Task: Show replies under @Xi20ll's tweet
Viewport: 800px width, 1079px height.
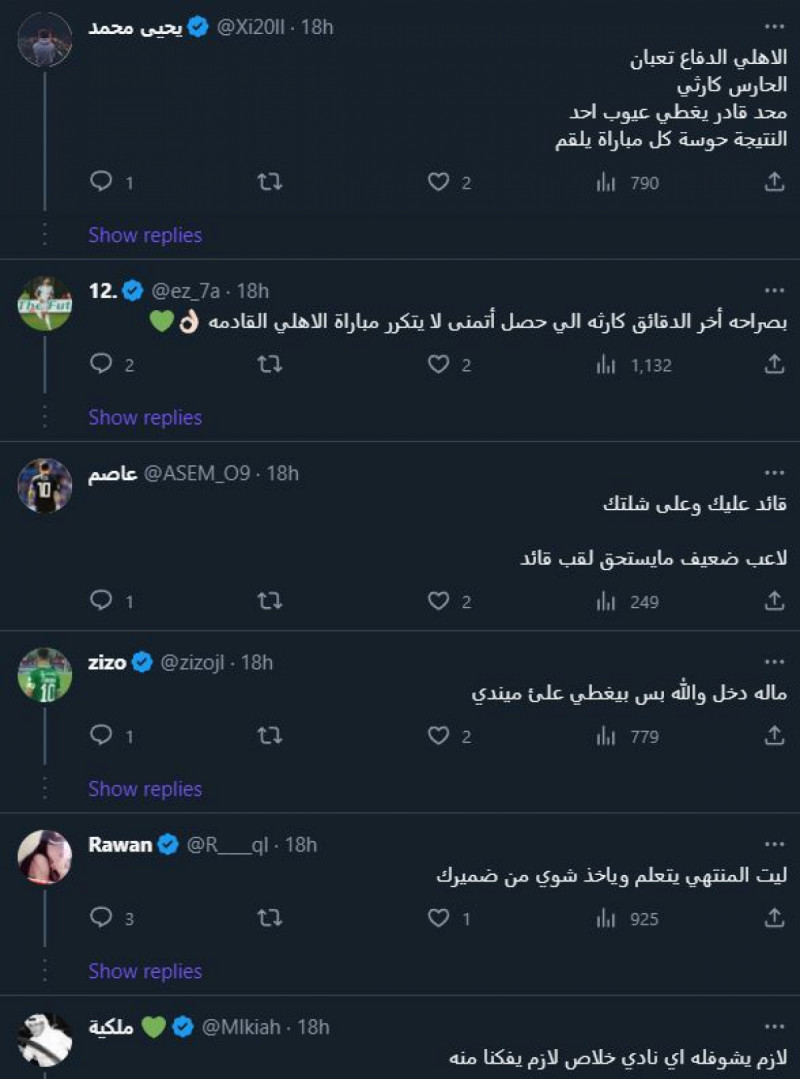Action: (x=145, y=235)
